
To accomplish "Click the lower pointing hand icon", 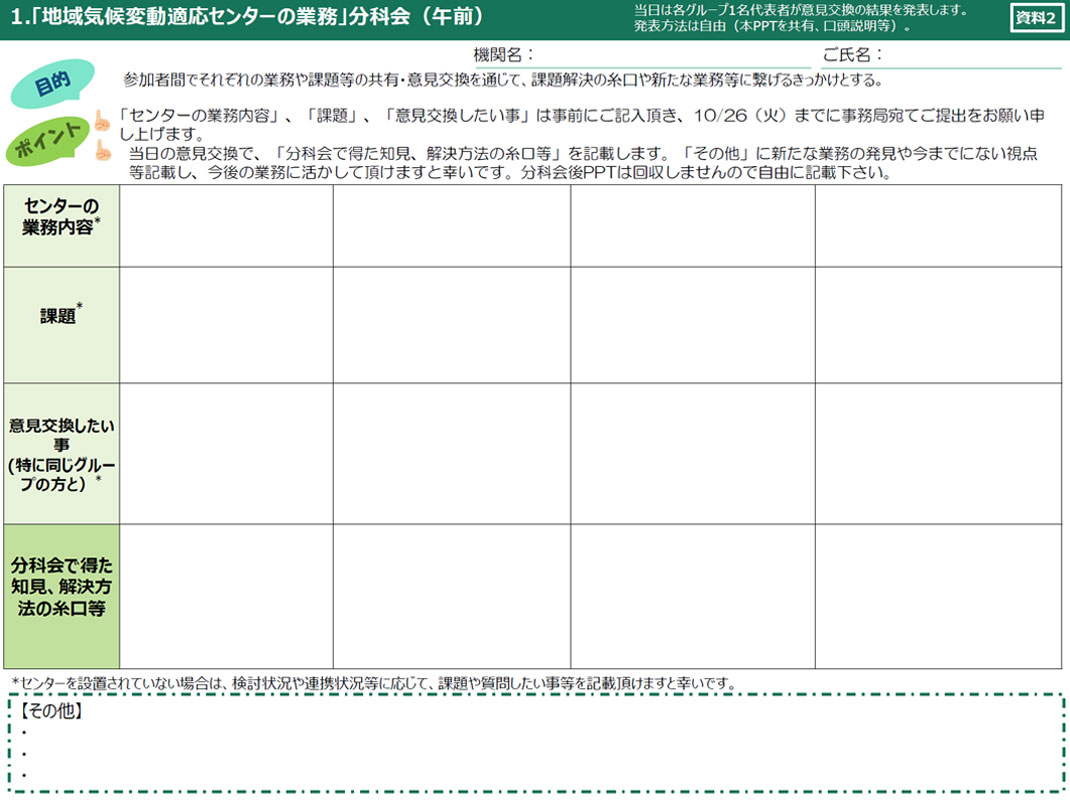I will [101, 151].
